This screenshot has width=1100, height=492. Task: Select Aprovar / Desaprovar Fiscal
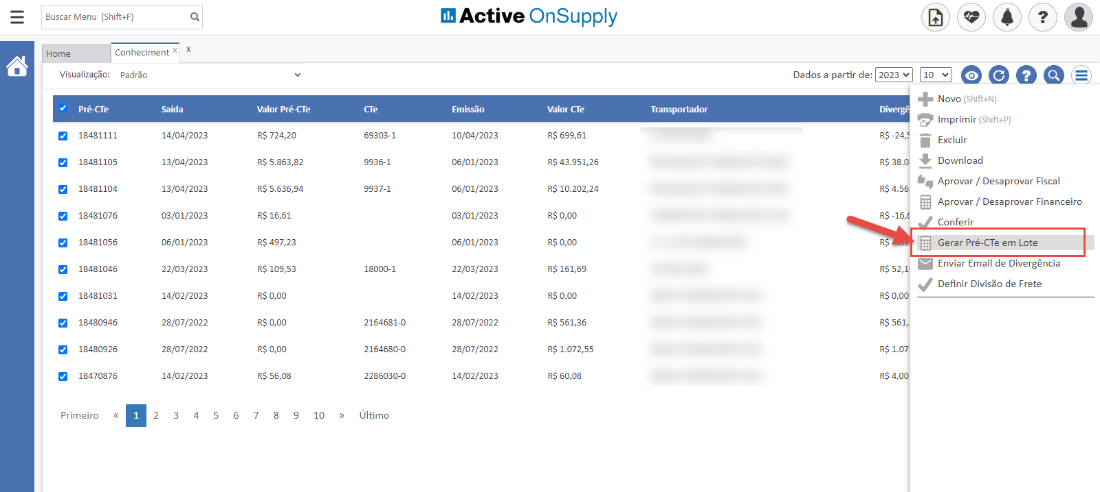(x=988, y=181)
